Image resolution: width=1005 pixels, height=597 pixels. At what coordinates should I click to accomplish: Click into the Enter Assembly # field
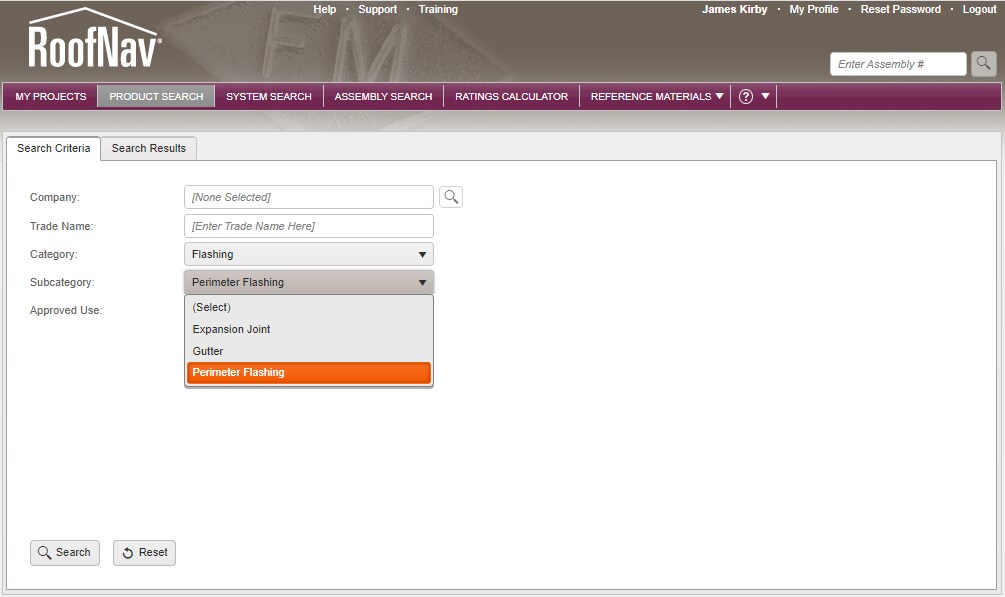pyautogui.click(x=897, y=64)
